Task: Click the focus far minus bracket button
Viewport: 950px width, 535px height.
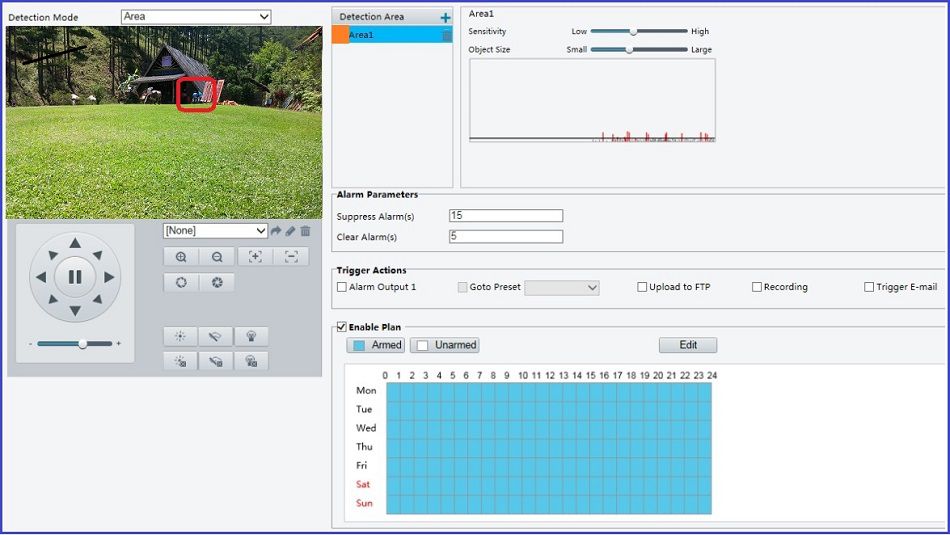Action: [x=291, y=257]
